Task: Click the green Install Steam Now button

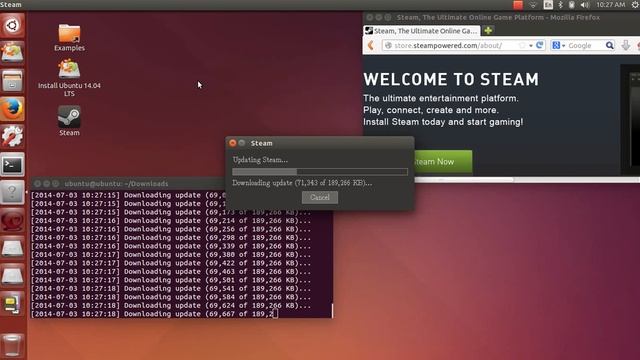Action: click(x=443, y=162)
